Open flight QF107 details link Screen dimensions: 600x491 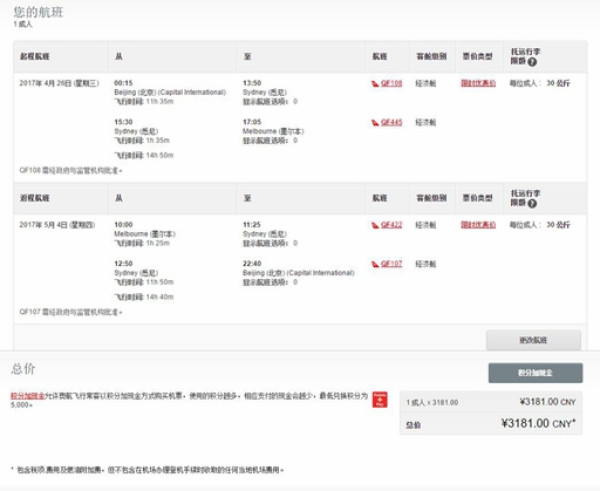coord(391,264)
